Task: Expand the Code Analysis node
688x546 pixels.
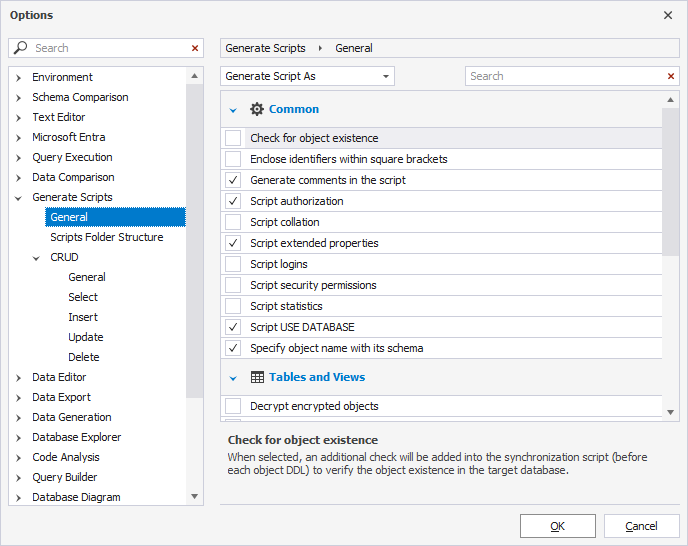Action: (18, 458)
